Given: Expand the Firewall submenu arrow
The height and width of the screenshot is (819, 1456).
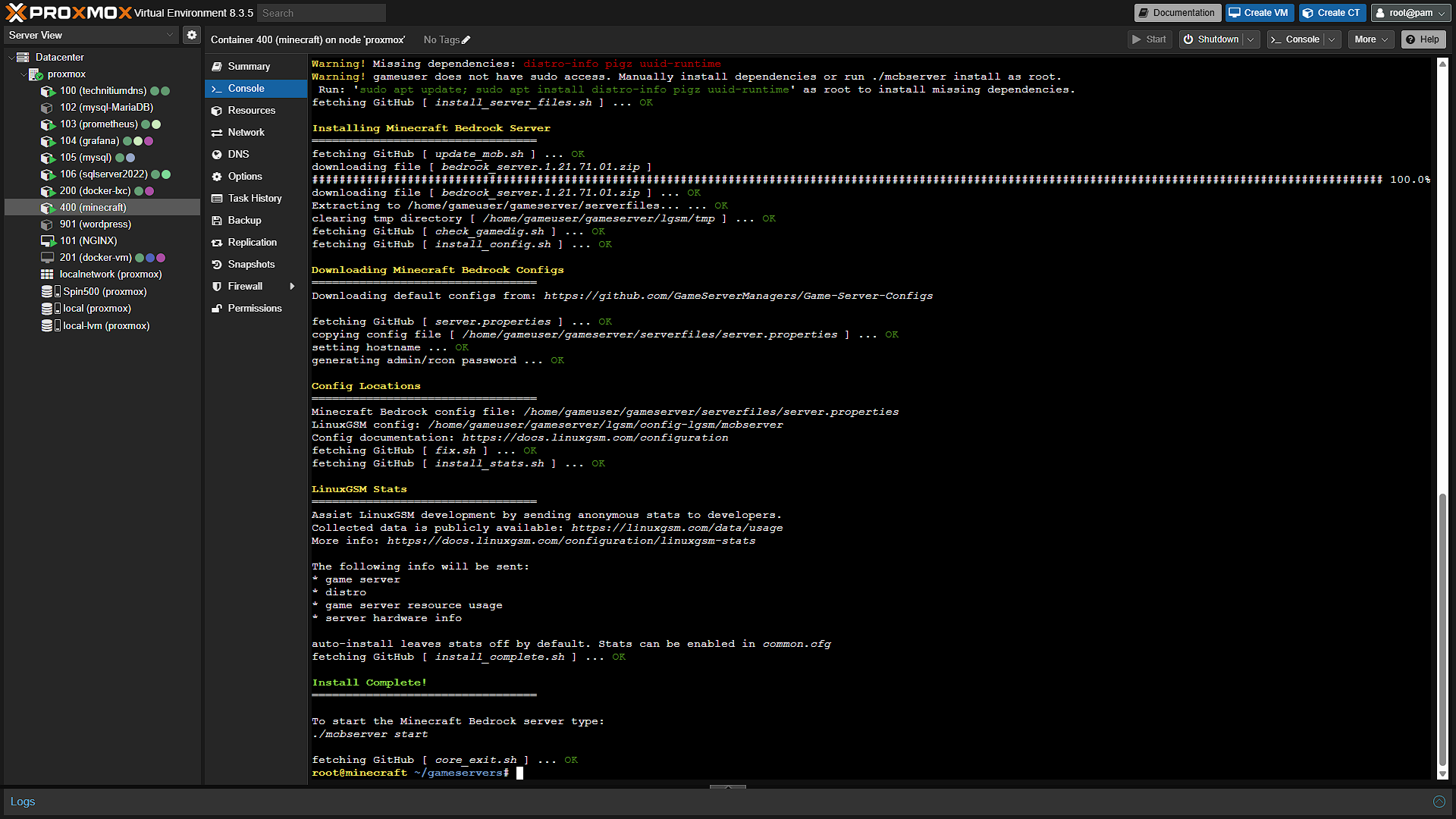Looking at the screenshot, I should pos(292,287).
